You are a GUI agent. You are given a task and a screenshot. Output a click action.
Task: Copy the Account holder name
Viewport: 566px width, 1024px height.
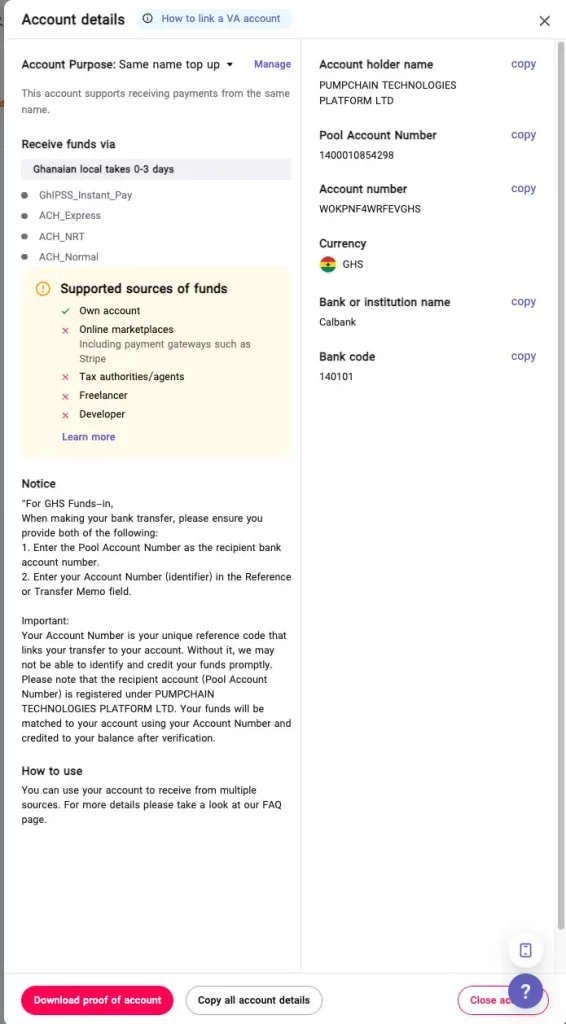pyautogui.click(x=523, y=64)
